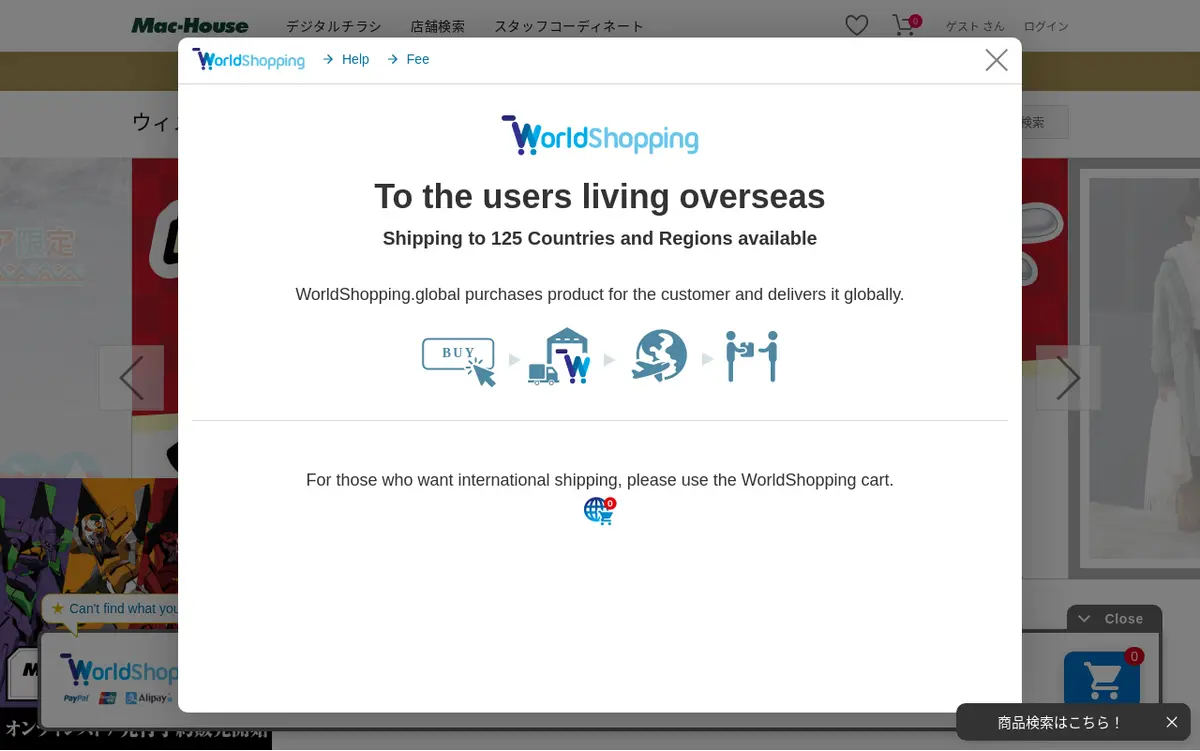Collapse the WorldShopping cart widget with Close

point(1114,619)
